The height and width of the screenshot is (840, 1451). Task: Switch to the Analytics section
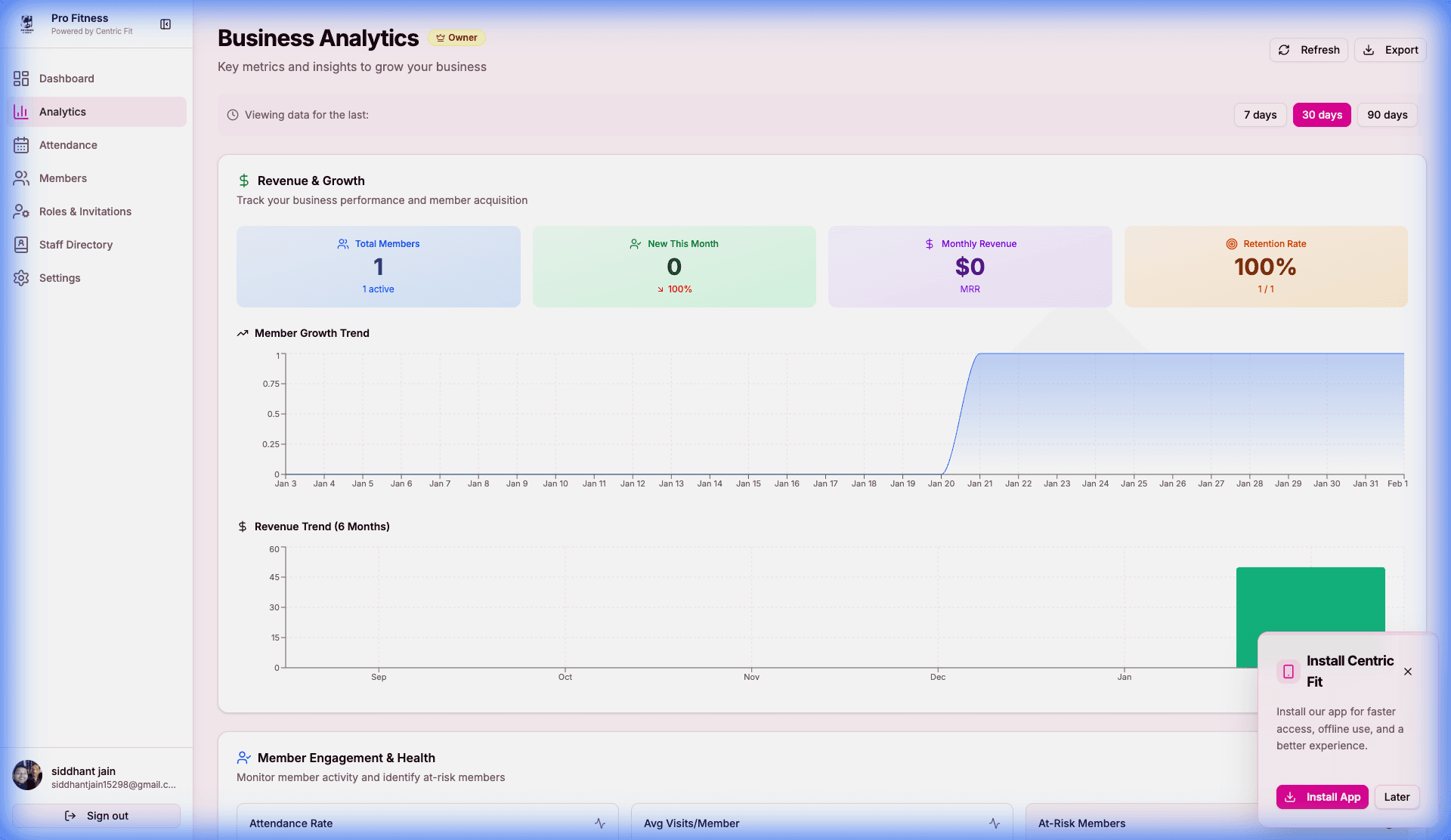tap(63, 111)
